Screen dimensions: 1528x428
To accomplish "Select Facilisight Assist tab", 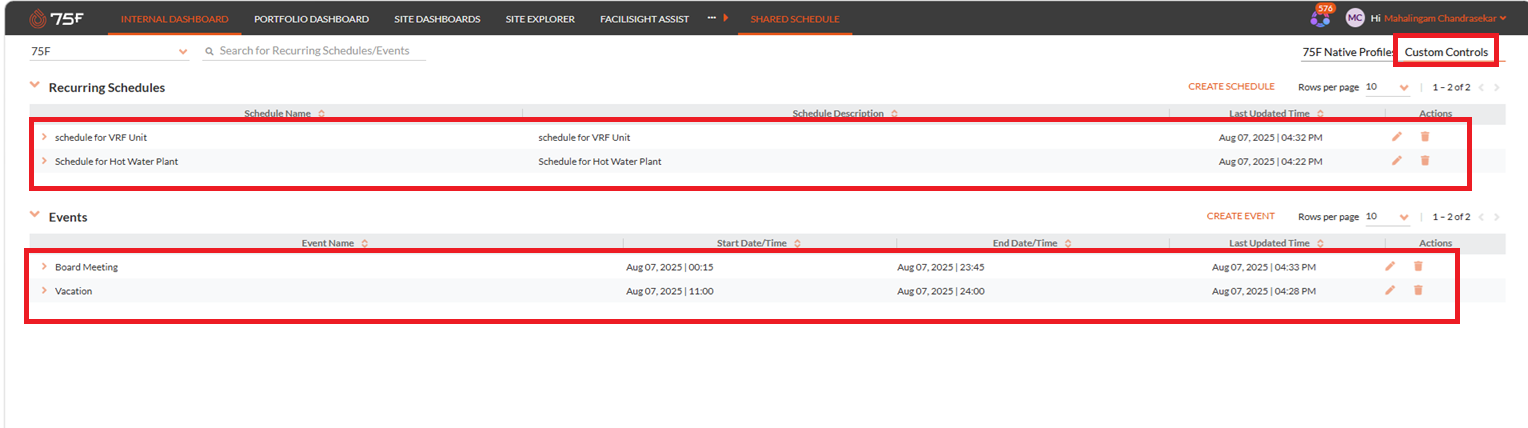I will coord(644,18).
